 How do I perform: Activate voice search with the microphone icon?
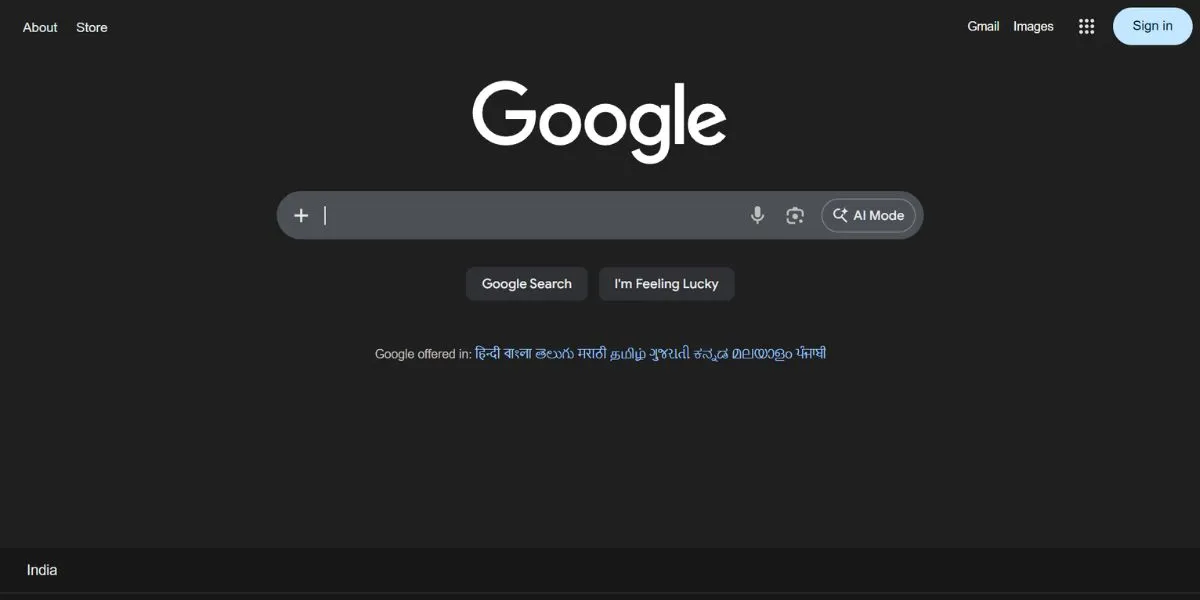click(757, 214)
